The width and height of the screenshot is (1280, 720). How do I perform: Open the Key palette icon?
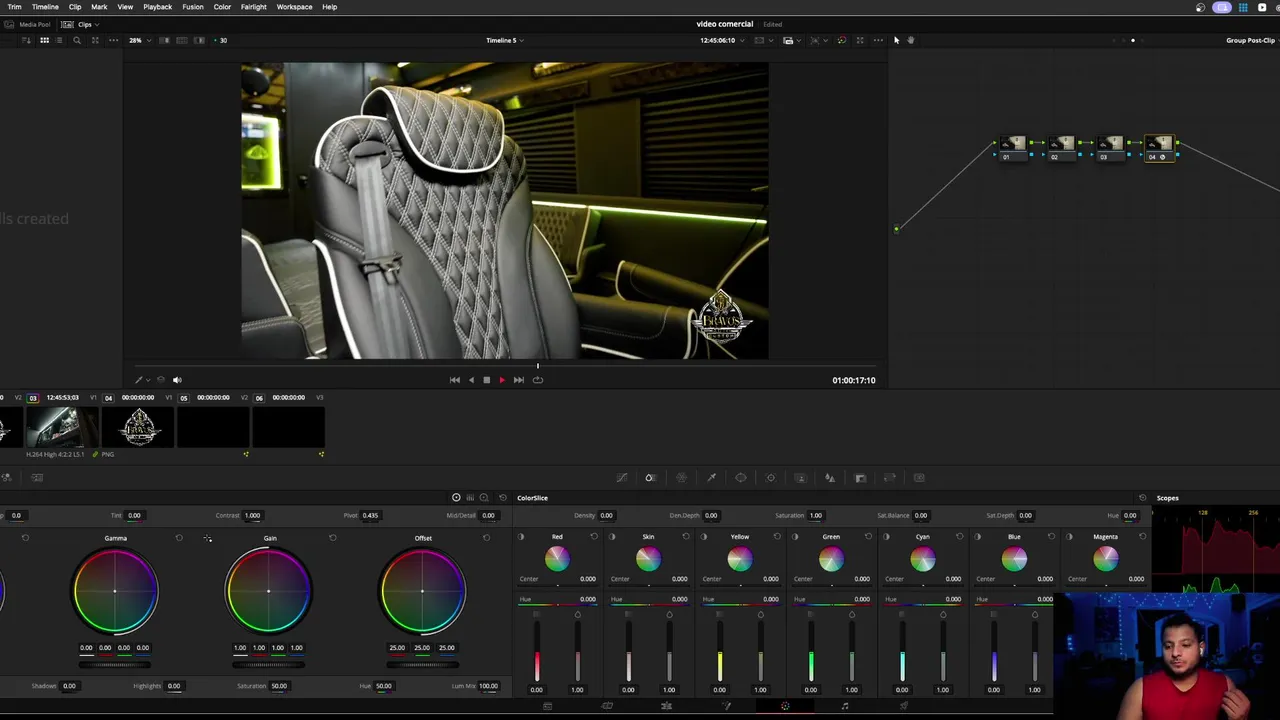point(860,478)
